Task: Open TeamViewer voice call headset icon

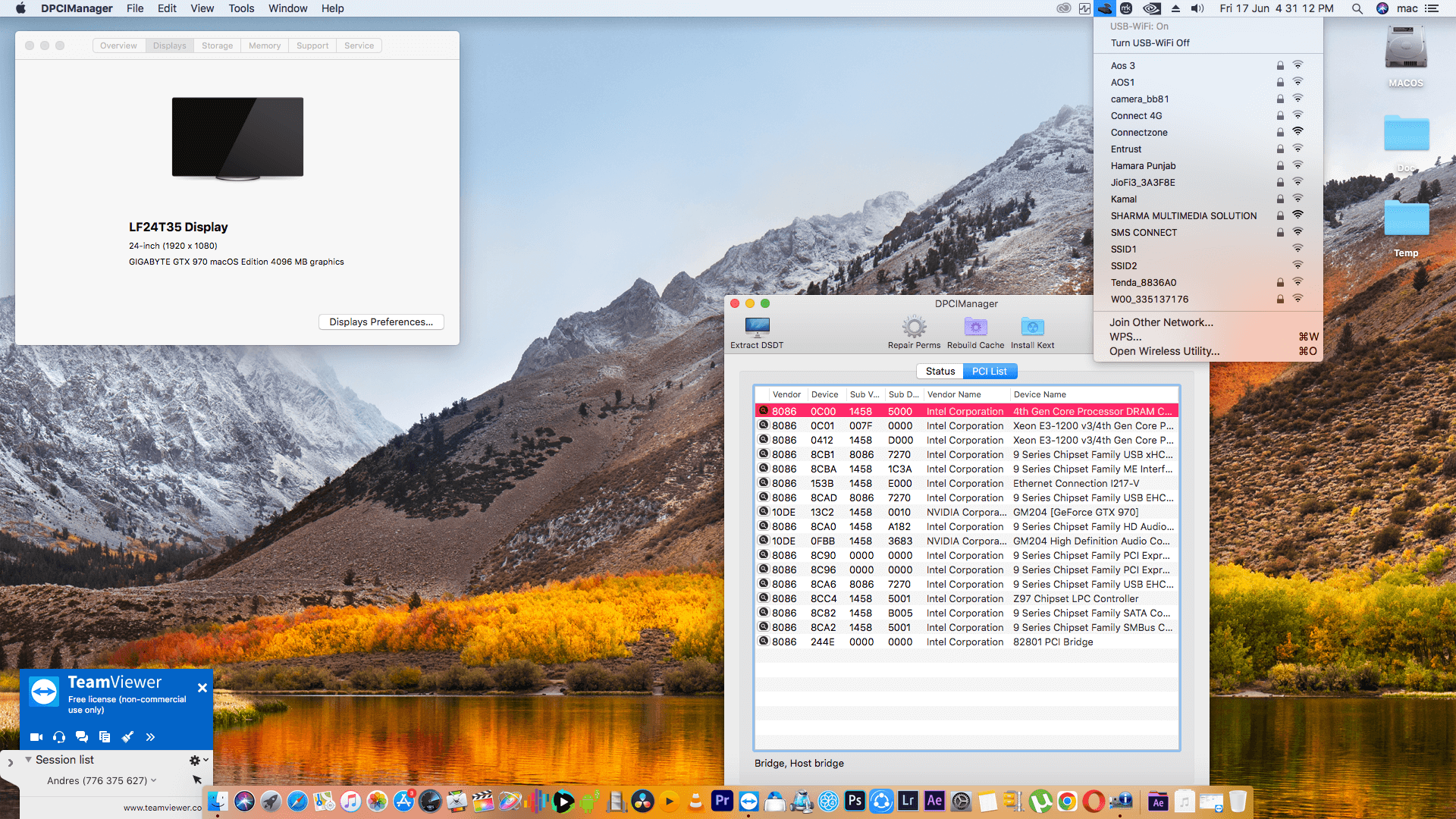Action: tap(58, 736)
